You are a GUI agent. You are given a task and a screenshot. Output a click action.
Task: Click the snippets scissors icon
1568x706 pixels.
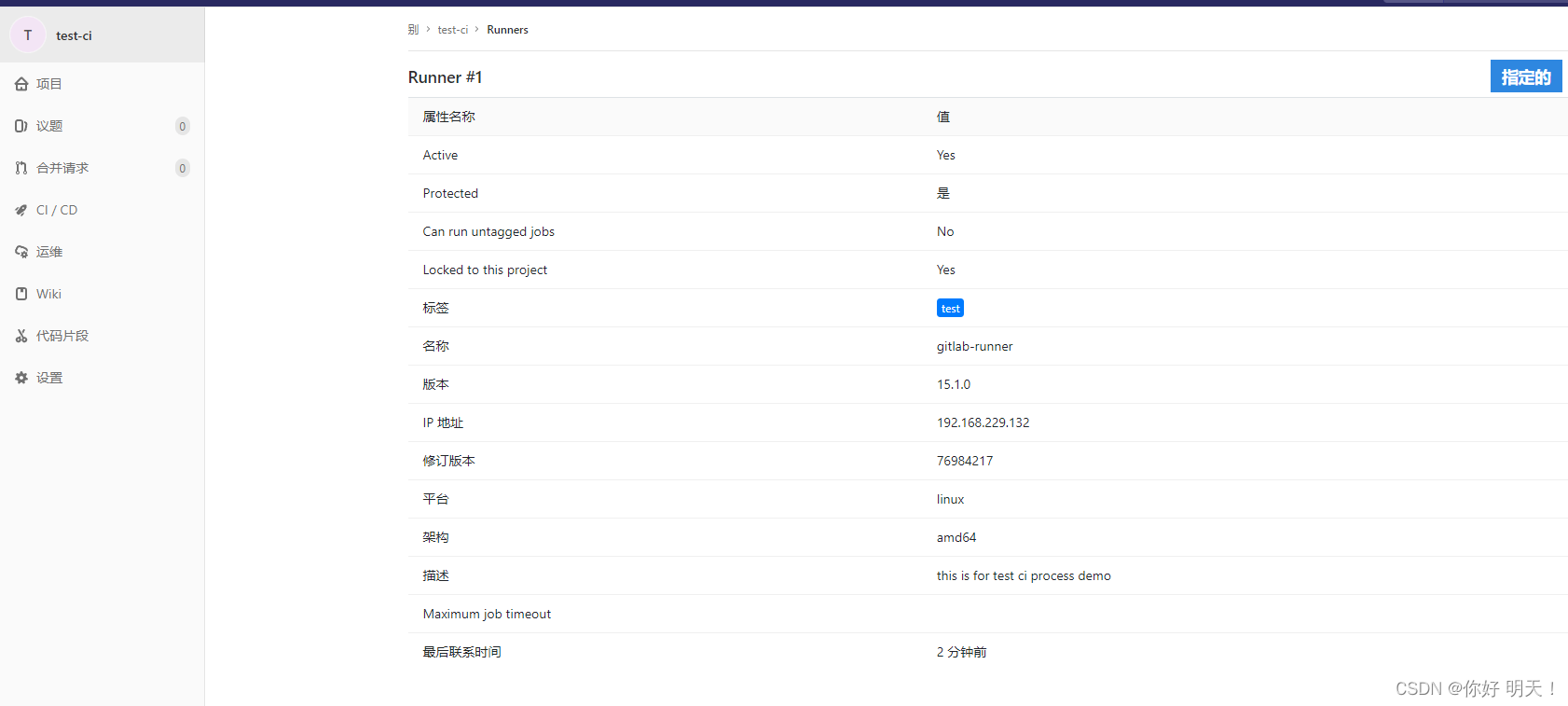point(21,336)
